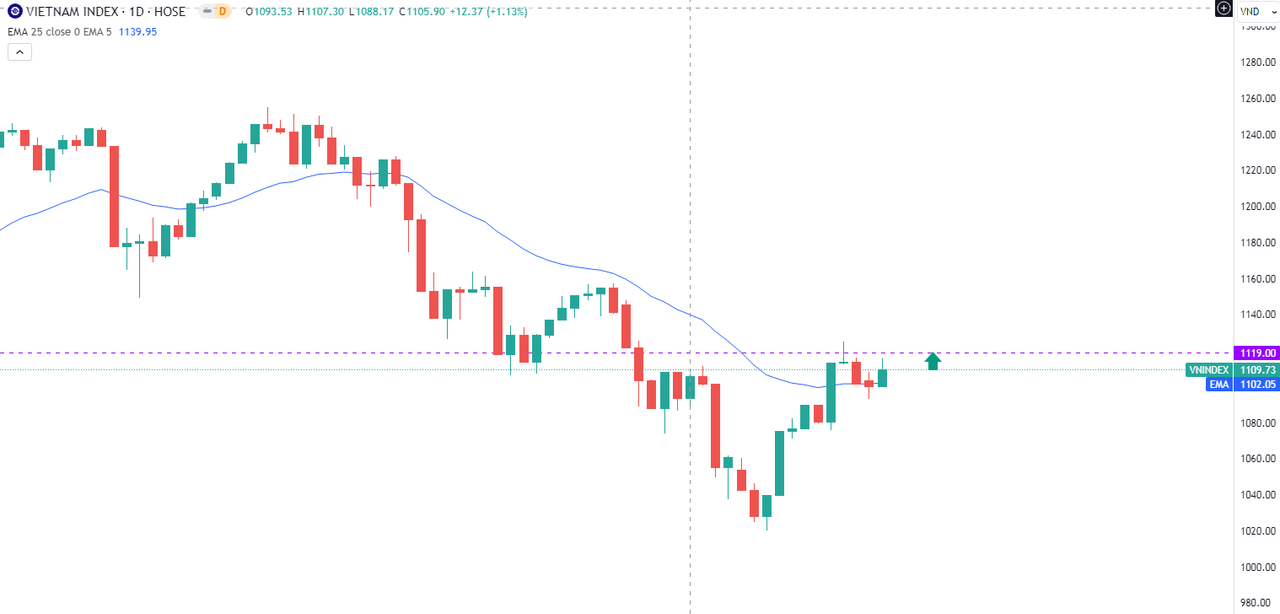Screen dimensions: 1280x614
Task: Click the Vietnam Index symbol logo
Action: (x=14, y=12)
